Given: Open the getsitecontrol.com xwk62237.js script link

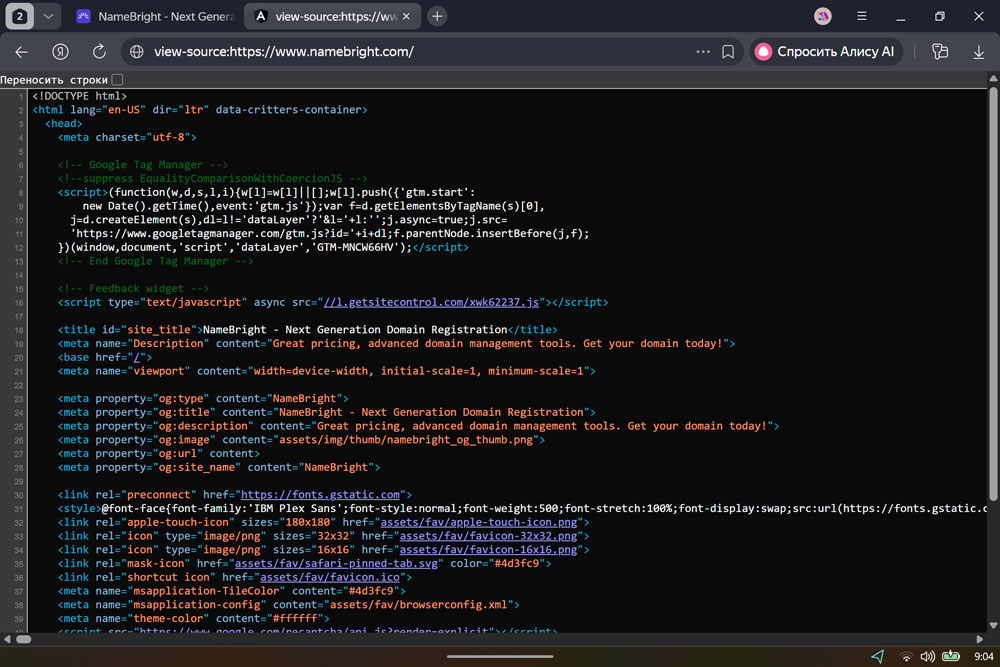Looking at the screenshot, I should (431, 302).
